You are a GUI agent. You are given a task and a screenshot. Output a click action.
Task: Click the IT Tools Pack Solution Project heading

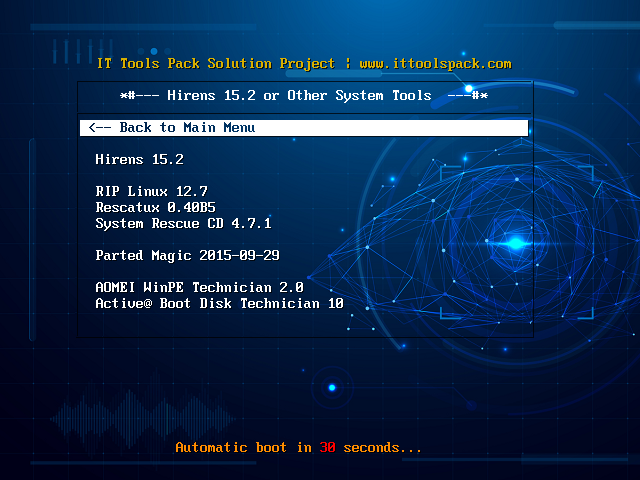coord(216,64)
